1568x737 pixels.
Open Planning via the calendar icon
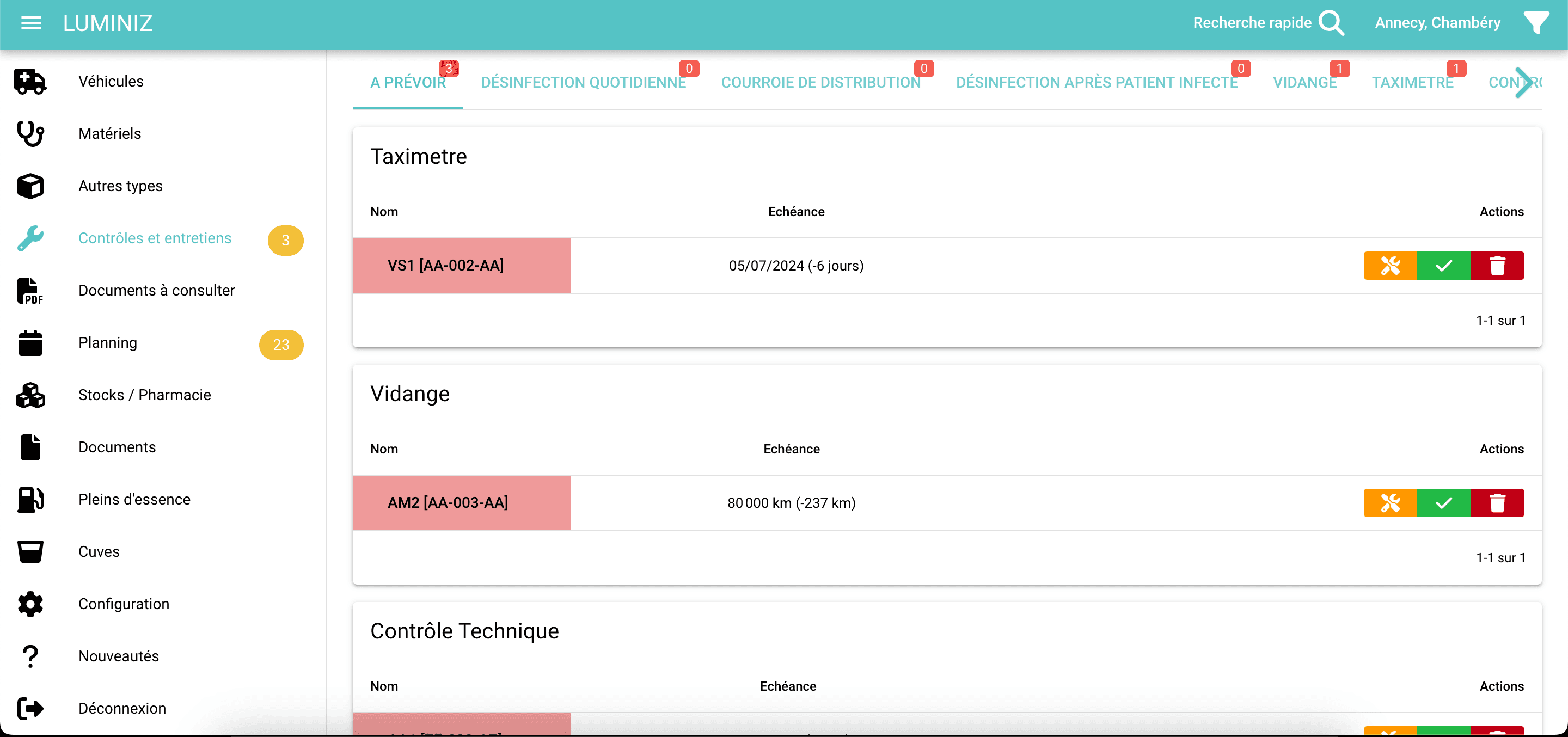pos(29,342)
